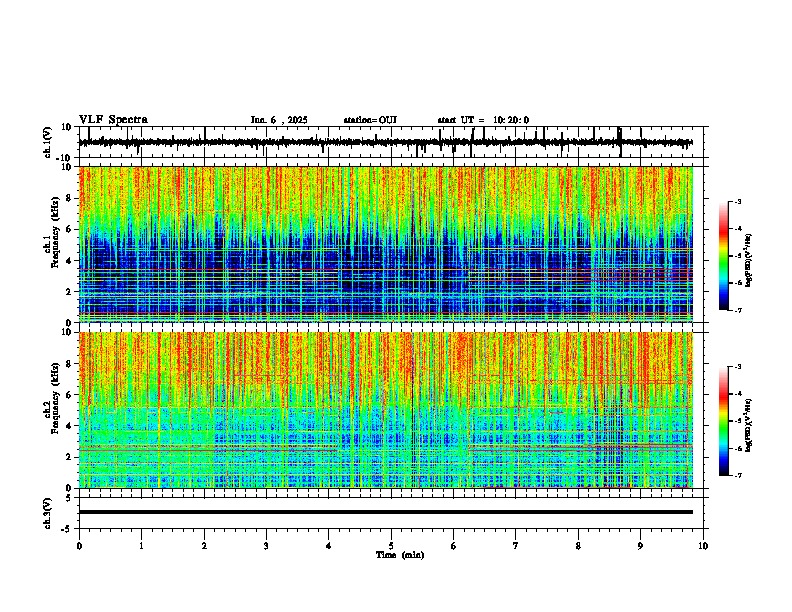Click the ch.2 "Frequency (kHz)" axis label

(x=55, y=398)
